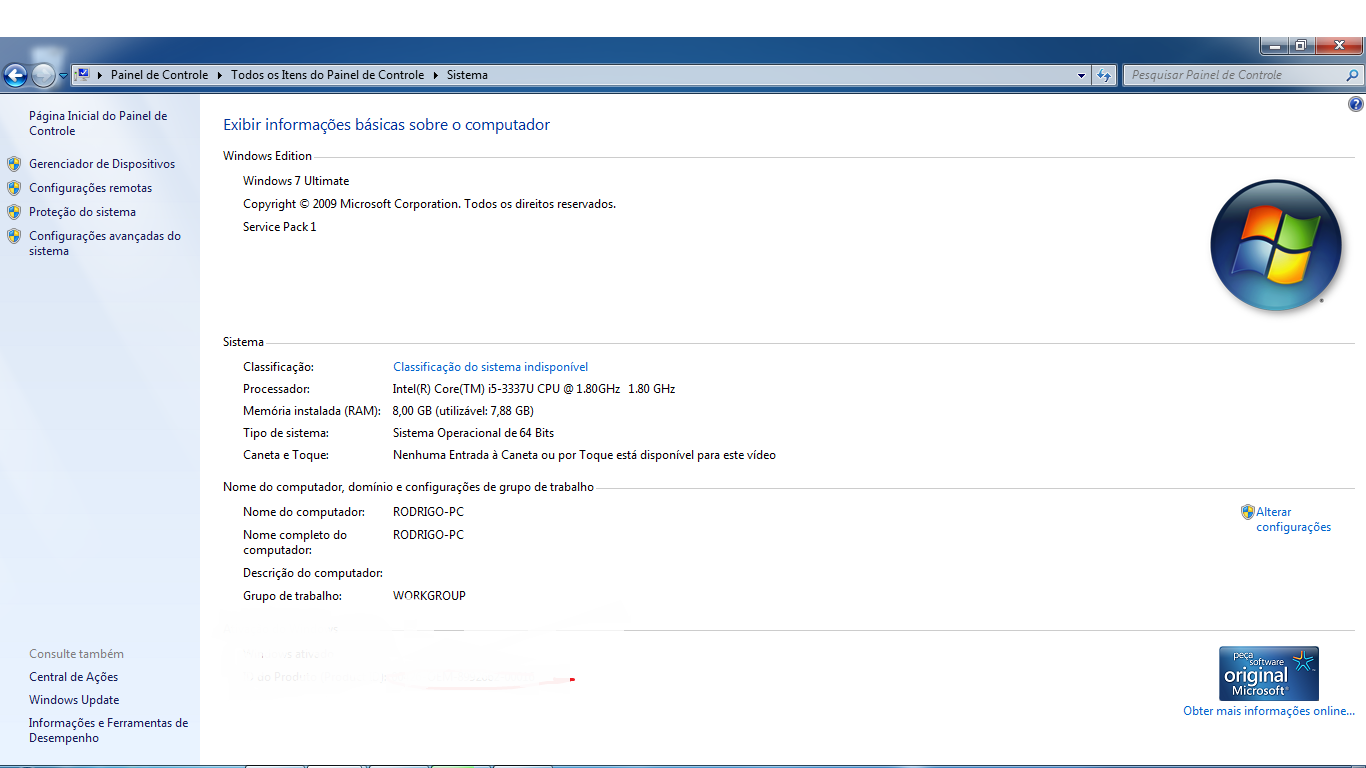The width and height of the screenshot is (1366, 768).
Task: Click shield icon next to Alterar configurações
Action: [x=1248, y=512]
